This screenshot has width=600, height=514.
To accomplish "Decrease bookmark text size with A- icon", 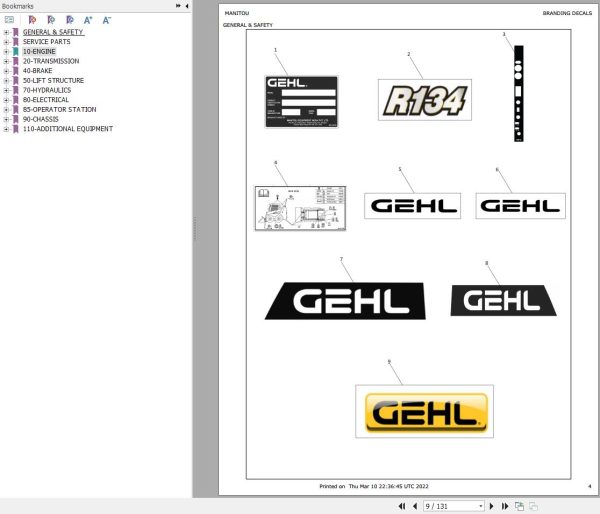I will click(x=107, y=20).
